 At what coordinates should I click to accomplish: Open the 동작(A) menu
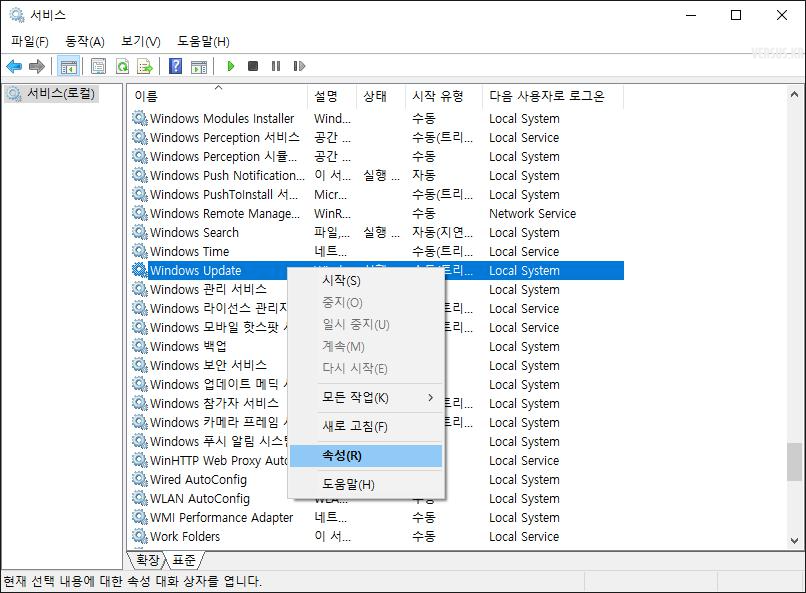pos(85,42)
